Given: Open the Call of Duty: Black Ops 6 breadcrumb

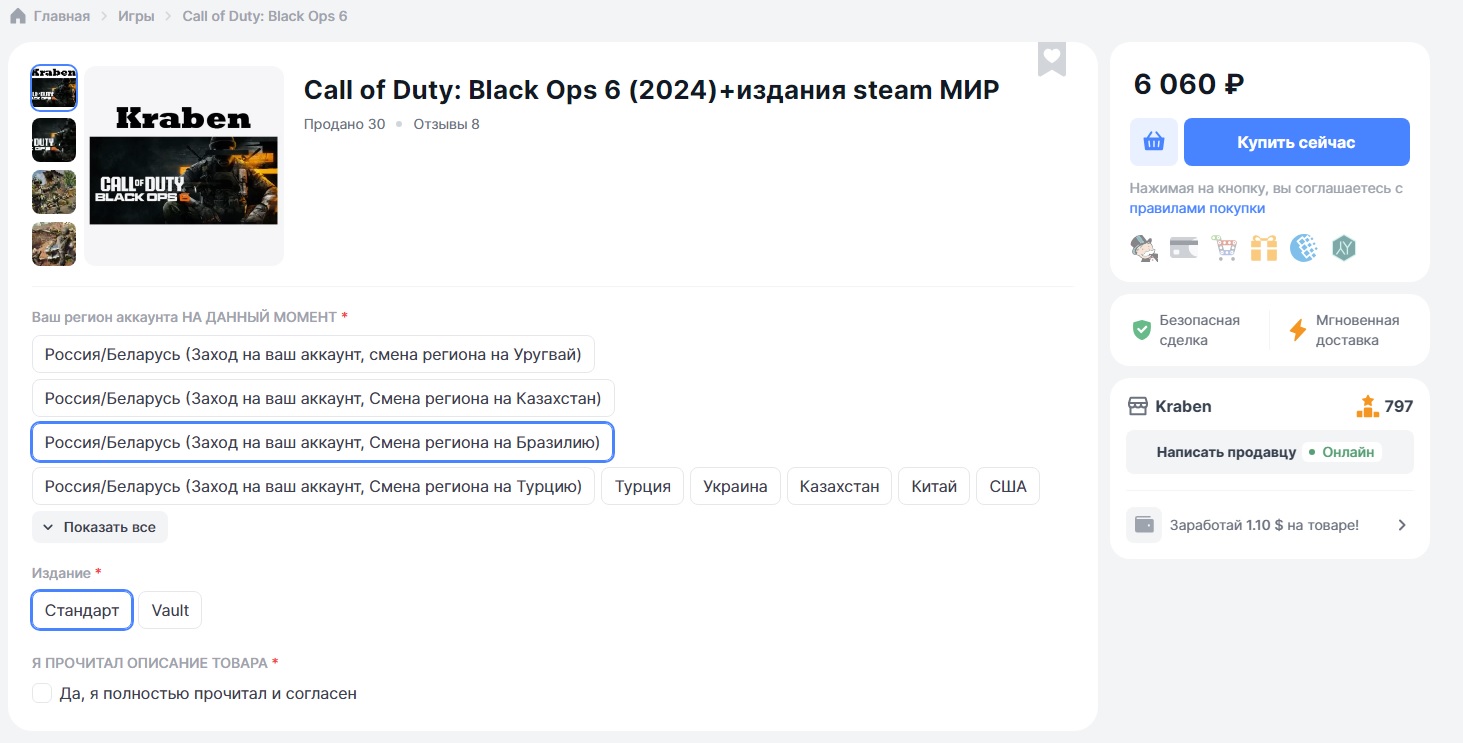Looking at the screenshot, I should coord(265,16).
